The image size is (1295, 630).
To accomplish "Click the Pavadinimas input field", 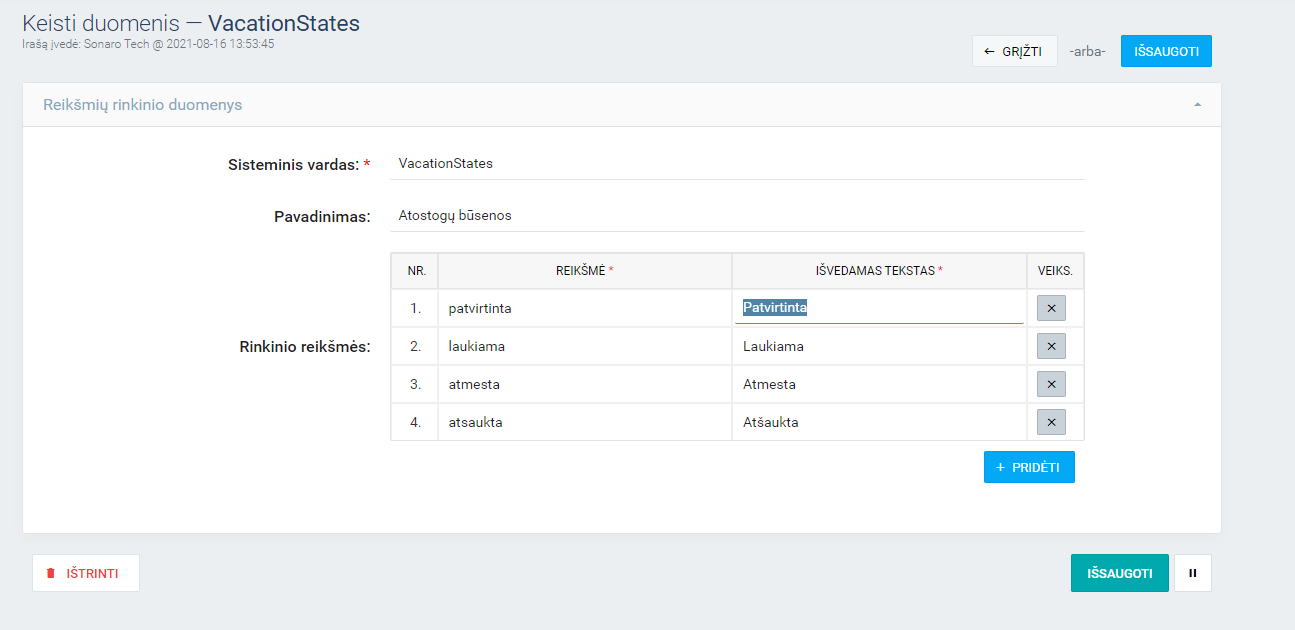I will click(736, 215).
